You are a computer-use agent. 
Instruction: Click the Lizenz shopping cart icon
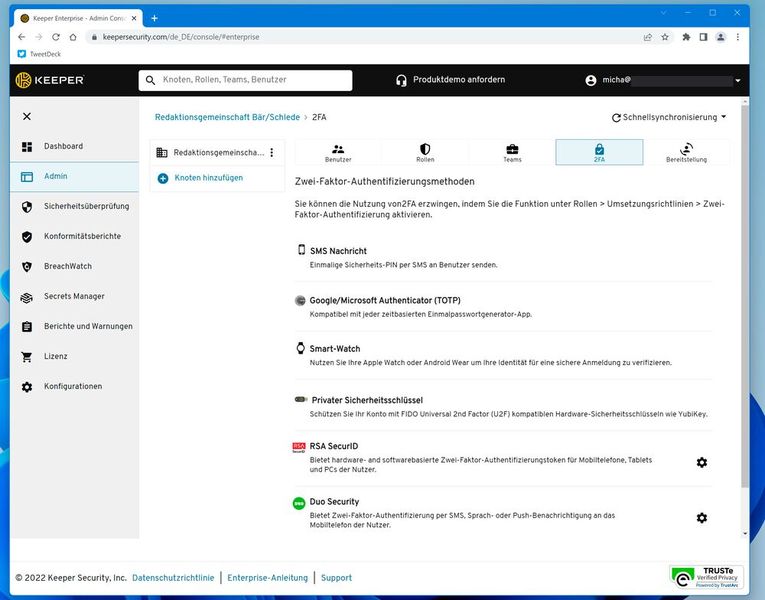click(27, 357)
